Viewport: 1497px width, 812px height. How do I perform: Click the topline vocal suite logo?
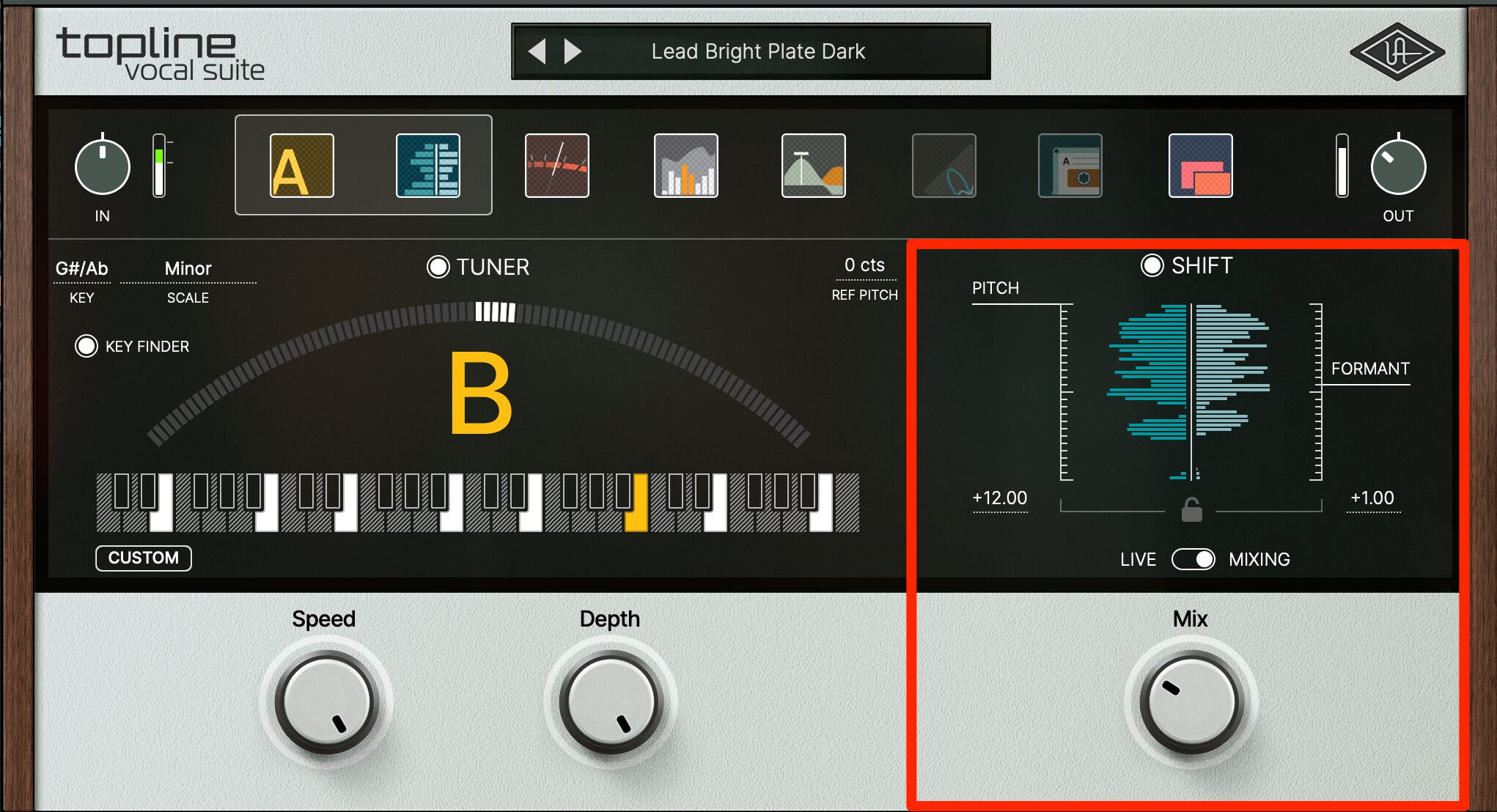point(160,53)
